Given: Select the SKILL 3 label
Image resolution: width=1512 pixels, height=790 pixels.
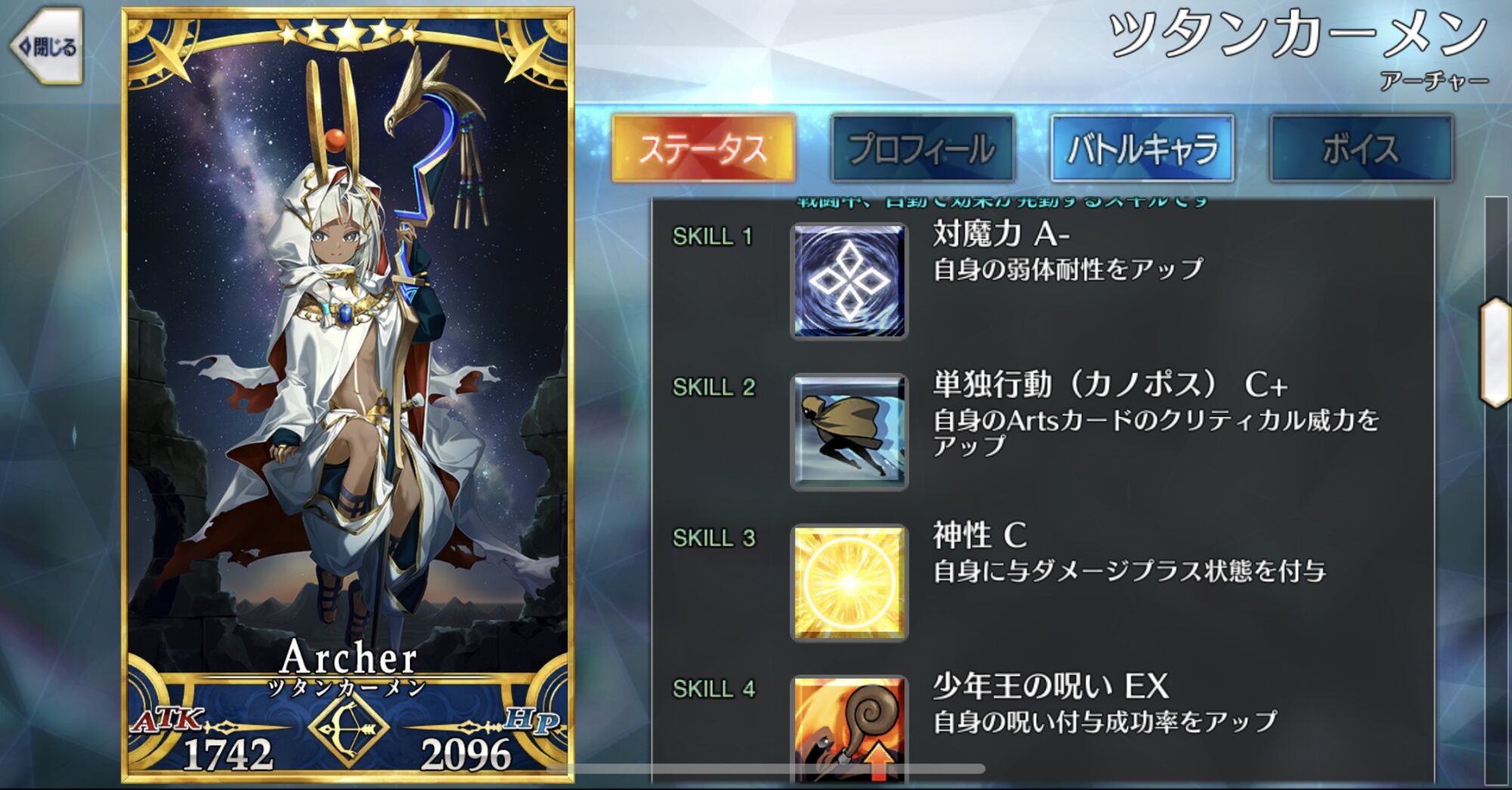Looking at the screenshot, I should coord(714,538).
